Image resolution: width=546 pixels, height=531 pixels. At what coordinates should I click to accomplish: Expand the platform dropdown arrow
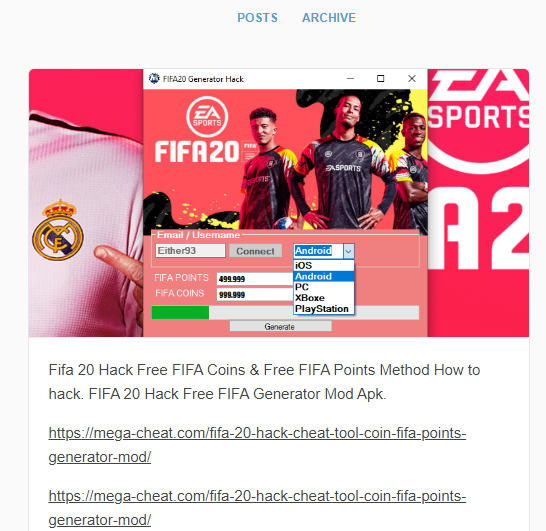(349, 251)
